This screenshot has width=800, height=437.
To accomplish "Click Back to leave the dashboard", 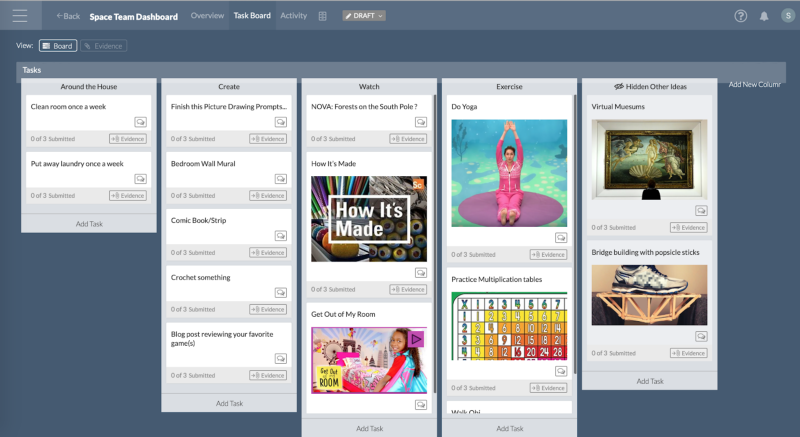I will pos(68,16).
